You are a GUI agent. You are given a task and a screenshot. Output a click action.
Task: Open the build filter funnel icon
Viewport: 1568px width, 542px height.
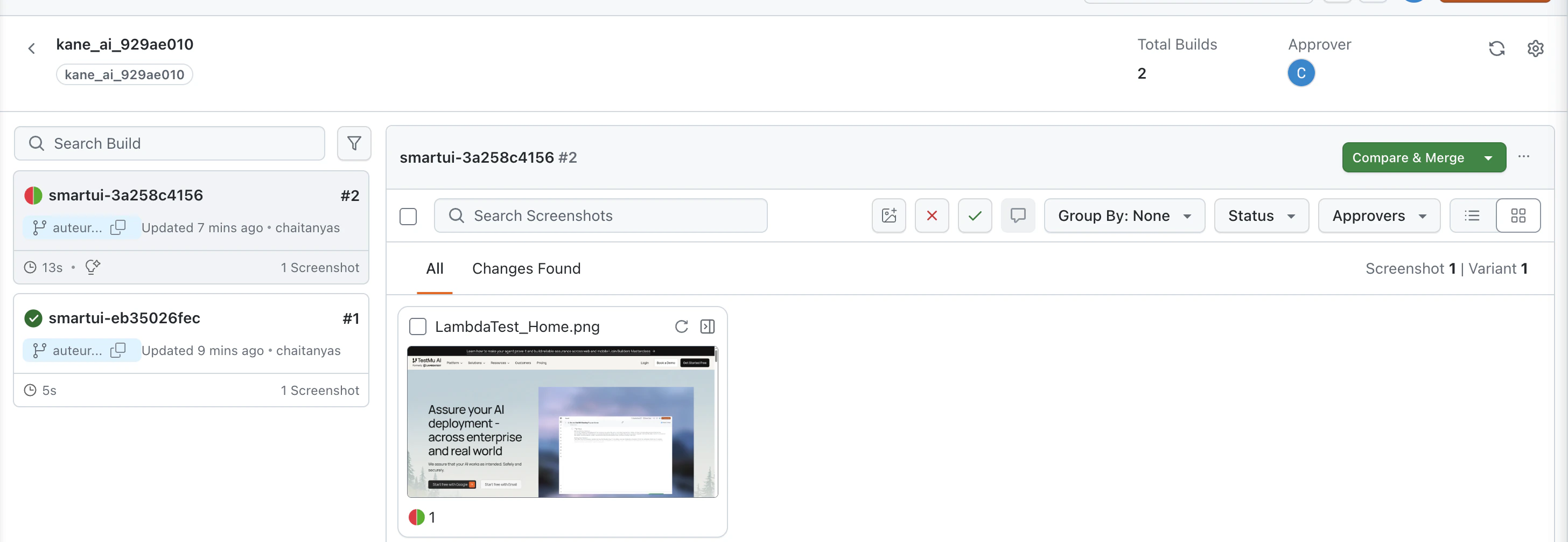tap(354, 143)
